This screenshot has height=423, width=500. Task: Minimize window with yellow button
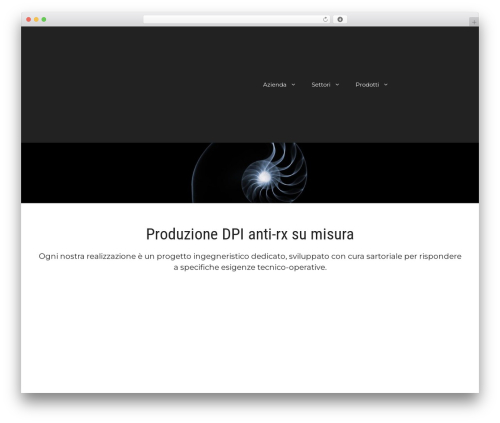36,19
